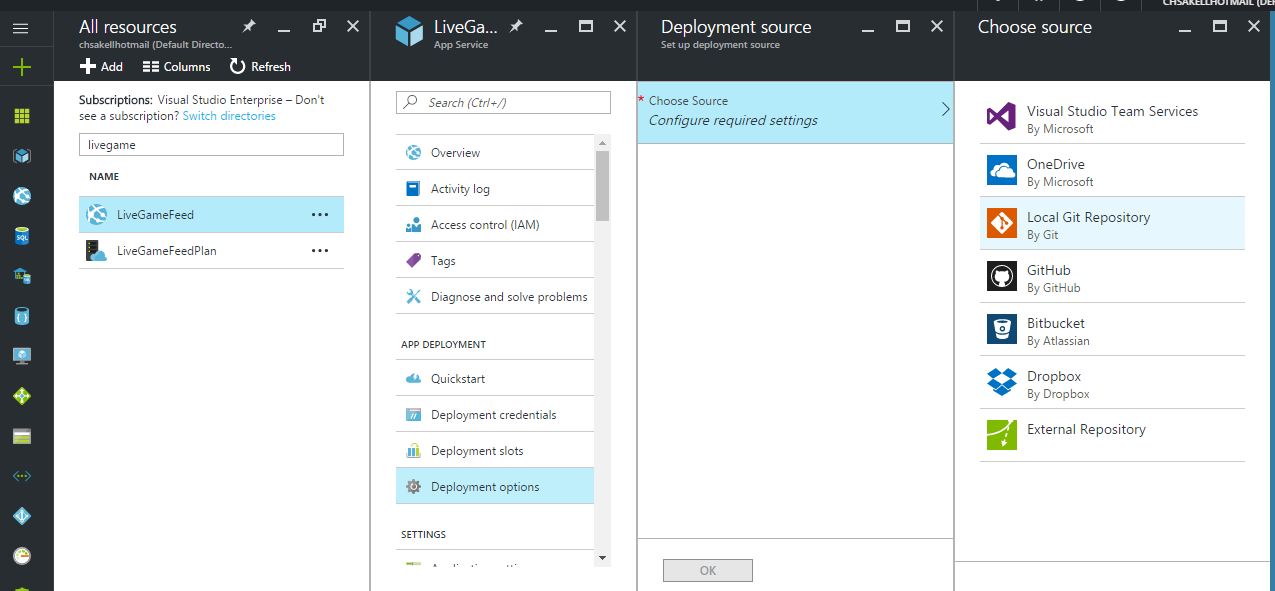Click the resource filter text box
1275x591 pixels.
[x=211, y=145]
